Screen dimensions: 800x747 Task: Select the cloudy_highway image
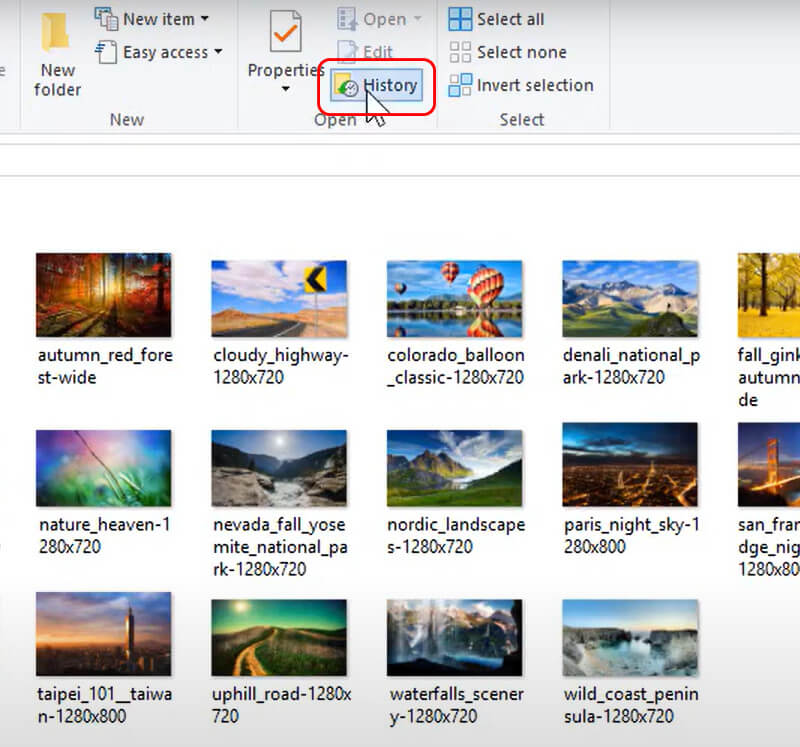click(x=279, y=298)
